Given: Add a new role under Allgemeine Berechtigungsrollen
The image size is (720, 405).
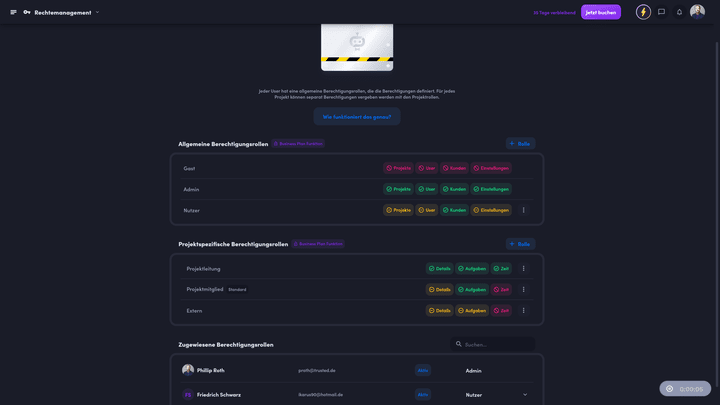Looking at the screenshot, I should coord(520,144).
